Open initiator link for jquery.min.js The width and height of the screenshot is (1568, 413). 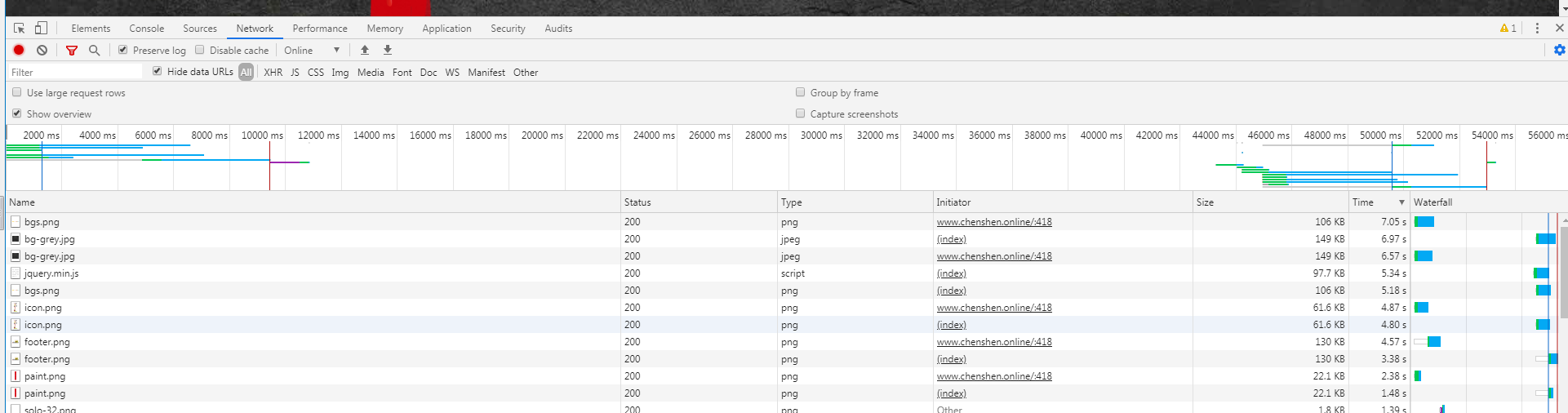click(x=951, y=273)
